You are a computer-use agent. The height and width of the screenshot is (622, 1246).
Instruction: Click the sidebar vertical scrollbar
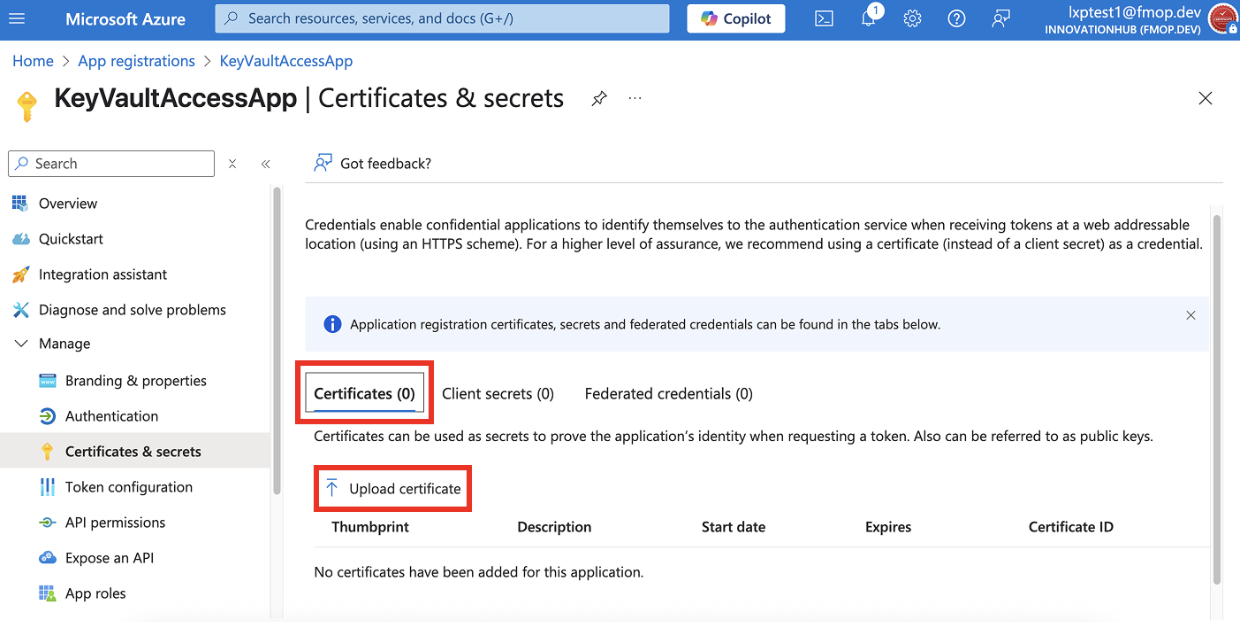tap(277, 340)
